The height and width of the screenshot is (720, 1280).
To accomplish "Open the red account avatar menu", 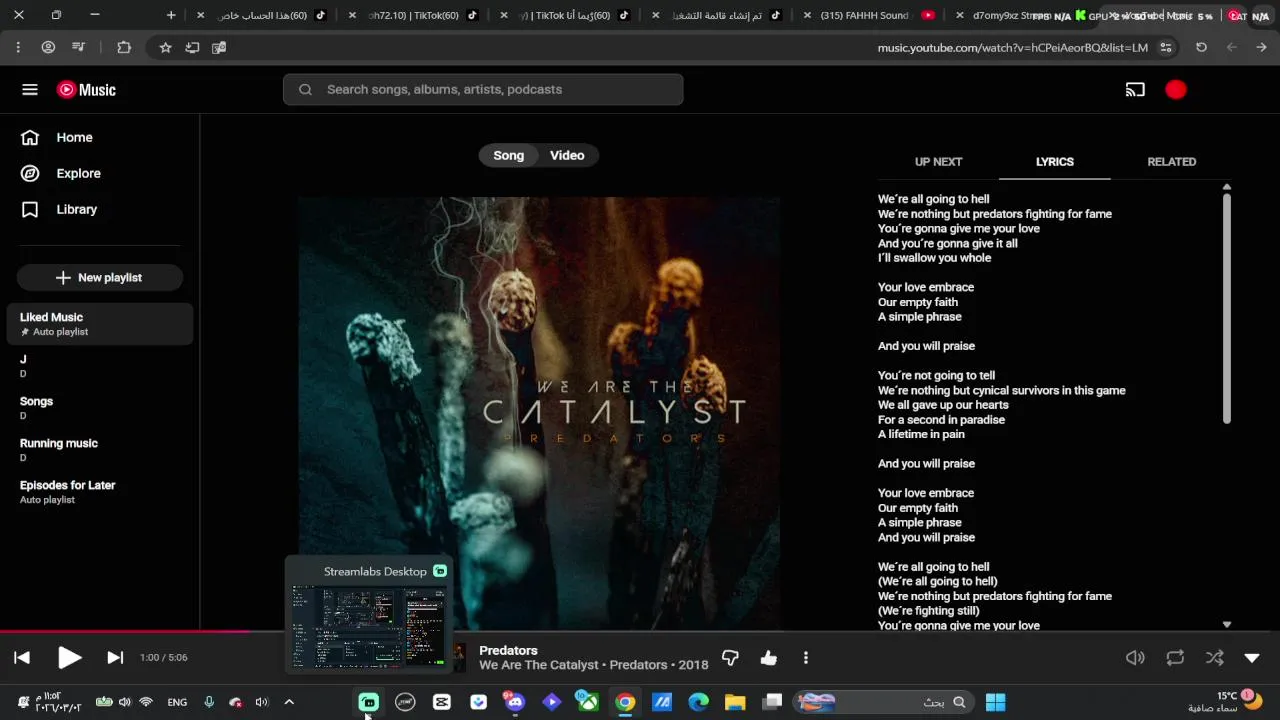I will coord(1176,90).
